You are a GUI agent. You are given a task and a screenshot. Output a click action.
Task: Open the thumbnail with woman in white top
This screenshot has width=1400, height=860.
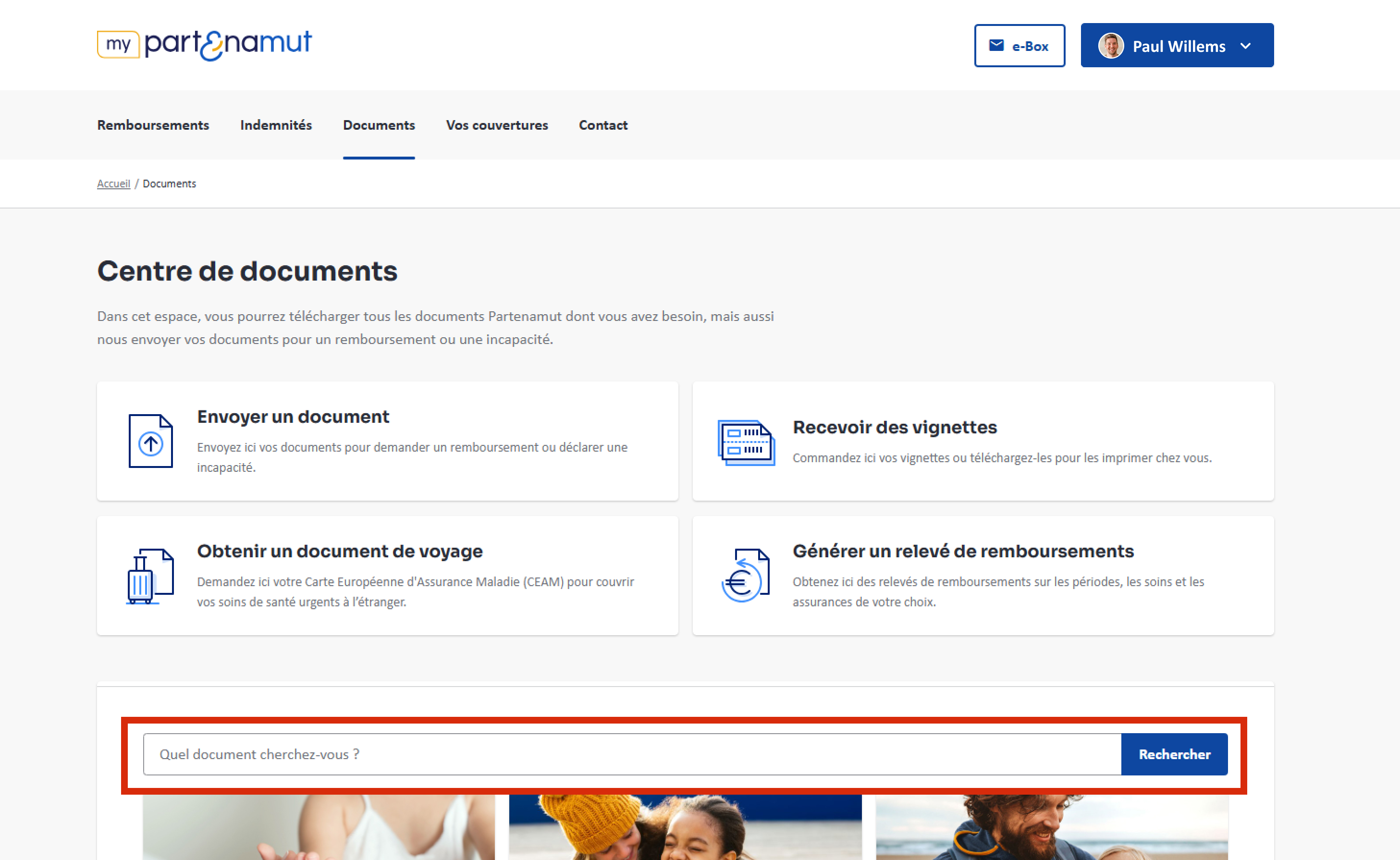click(319, 828)
